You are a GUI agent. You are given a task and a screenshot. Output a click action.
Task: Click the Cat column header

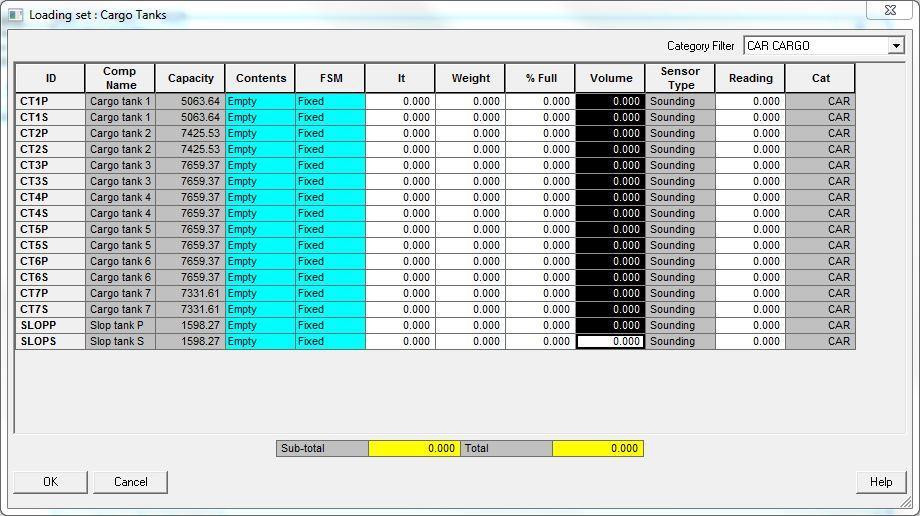[820, 78]
